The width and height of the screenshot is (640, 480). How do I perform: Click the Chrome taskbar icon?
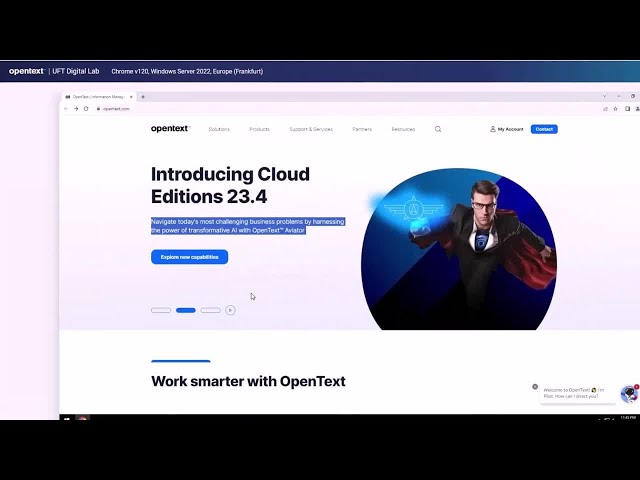coord(82,418)
